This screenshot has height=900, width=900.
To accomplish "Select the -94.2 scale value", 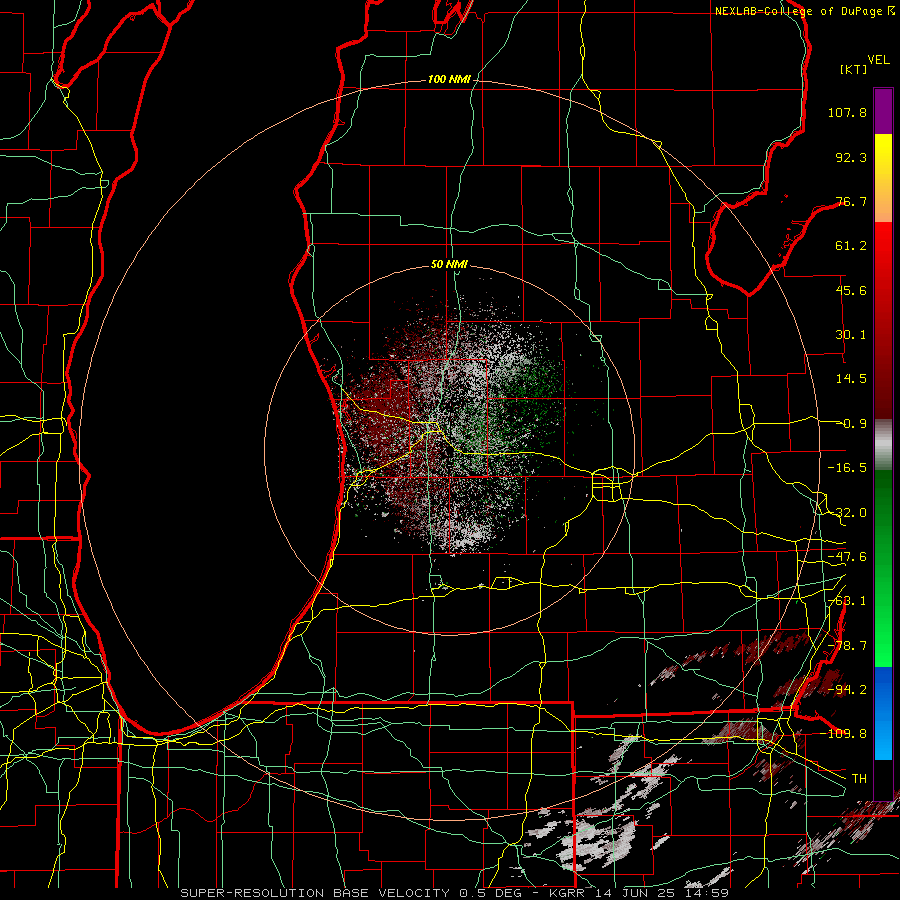I will click(847, 690).
